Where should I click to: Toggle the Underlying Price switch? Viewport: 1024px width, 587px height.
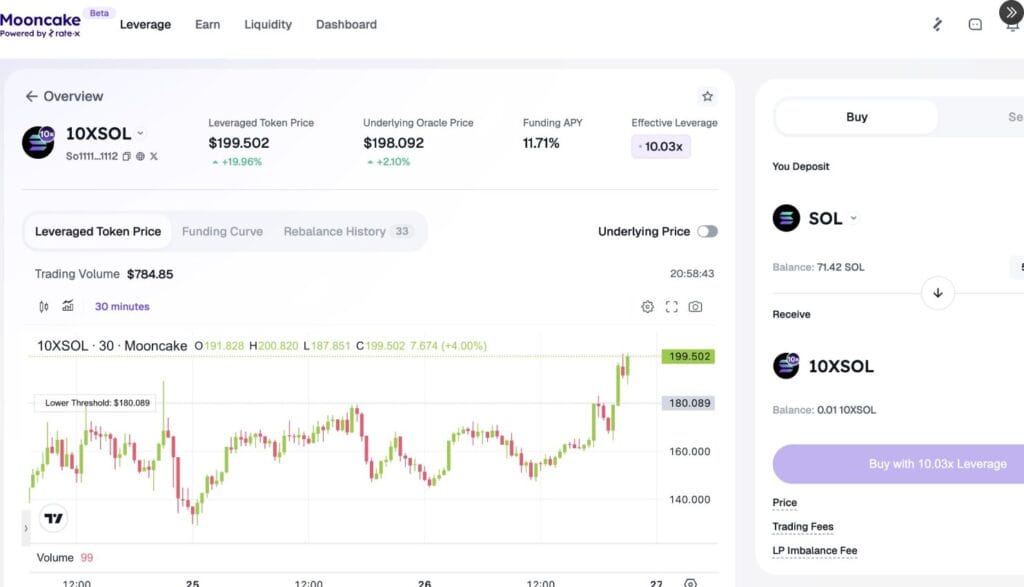coord(708,231)
